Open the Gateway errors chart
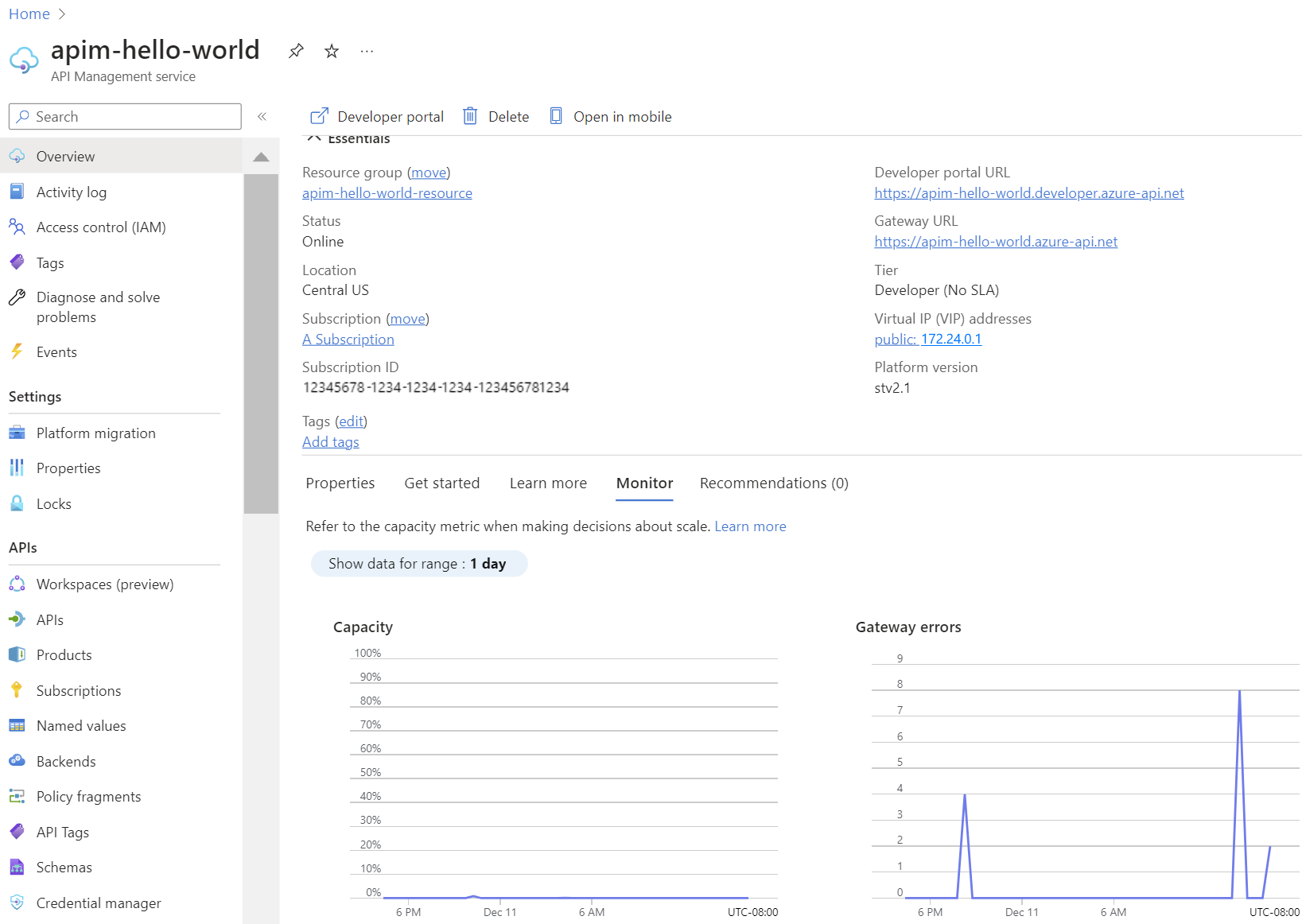1302x924 pixels. (x=1078, y=768)
